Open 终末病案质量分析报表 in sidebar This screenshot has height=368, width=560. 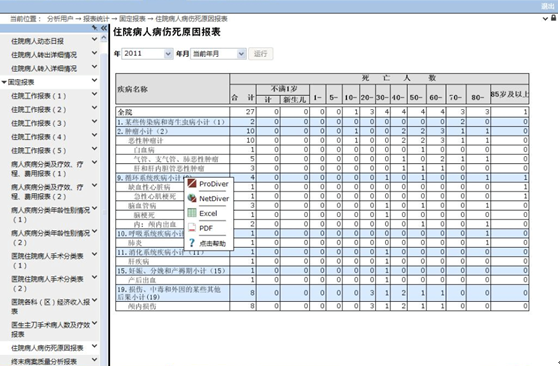[x=44, y=361]
